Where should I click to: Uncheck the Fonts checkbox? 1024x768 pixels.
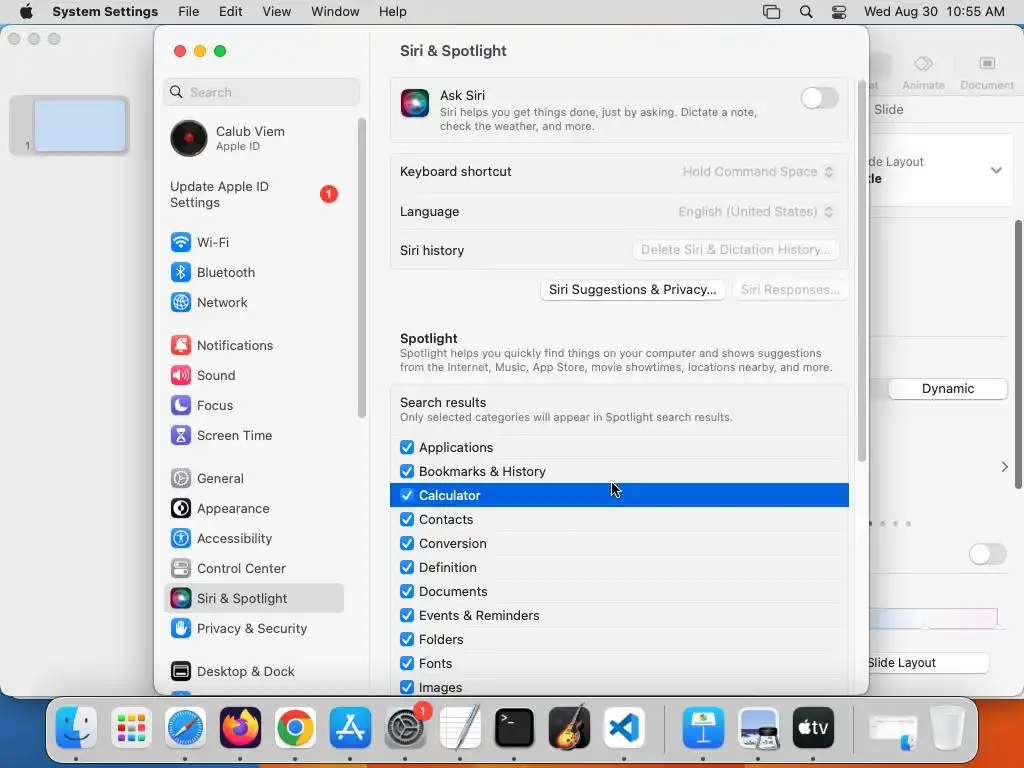pos(407,664)
